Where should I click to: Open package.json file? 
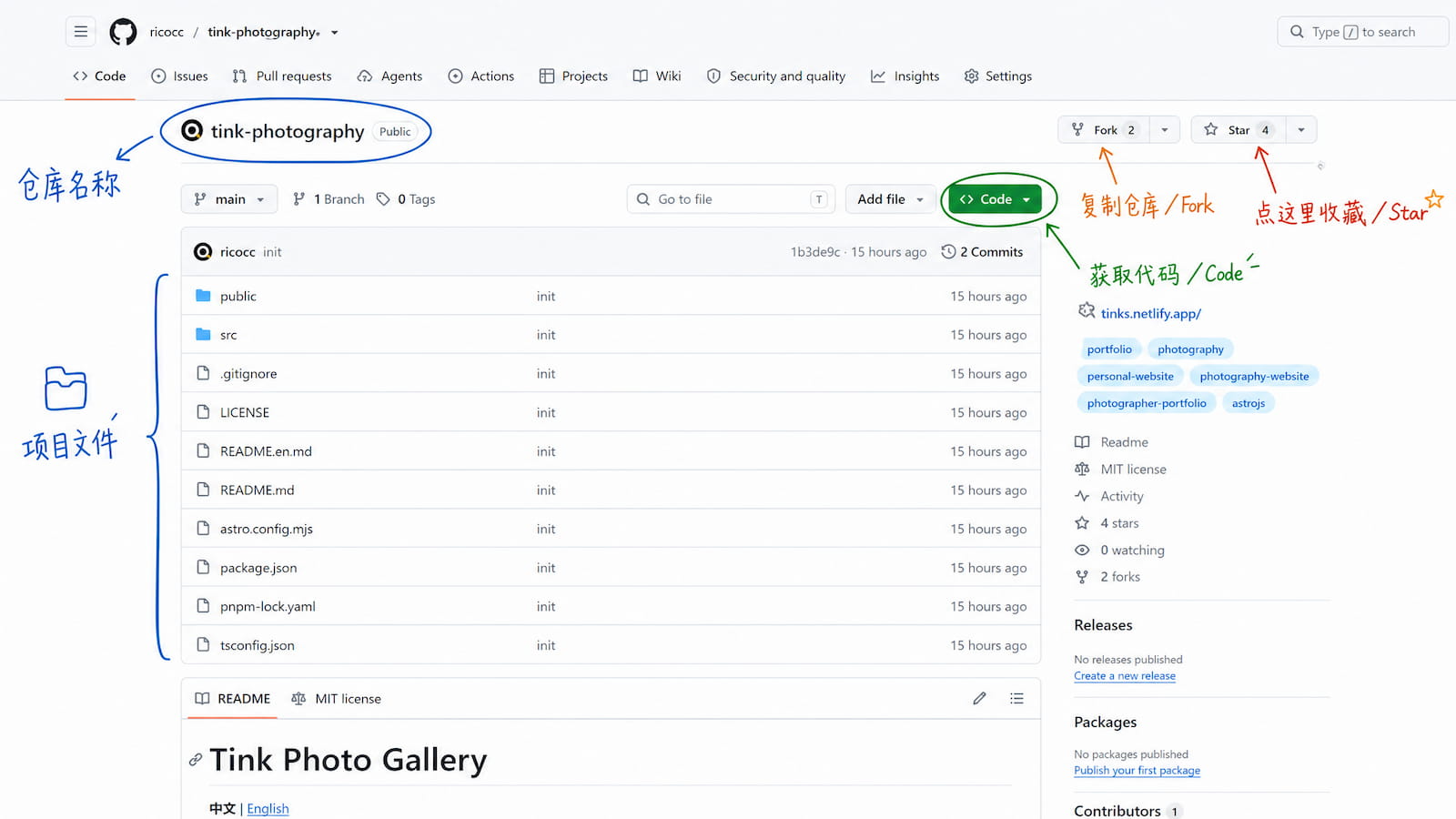258,568
